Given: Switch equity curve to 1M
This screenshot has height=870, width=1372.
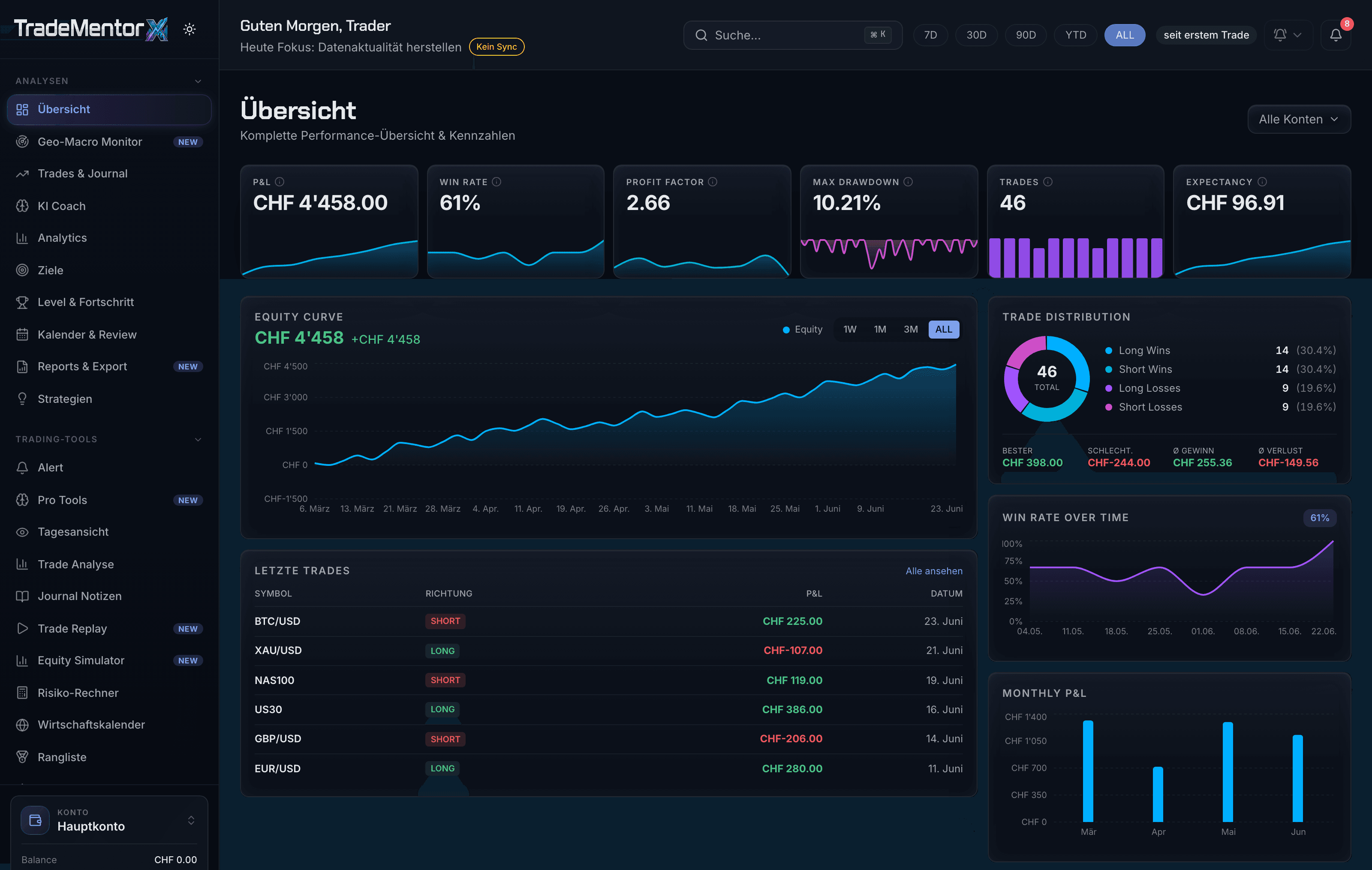Looking at the screenshot, I should [880, 330].
